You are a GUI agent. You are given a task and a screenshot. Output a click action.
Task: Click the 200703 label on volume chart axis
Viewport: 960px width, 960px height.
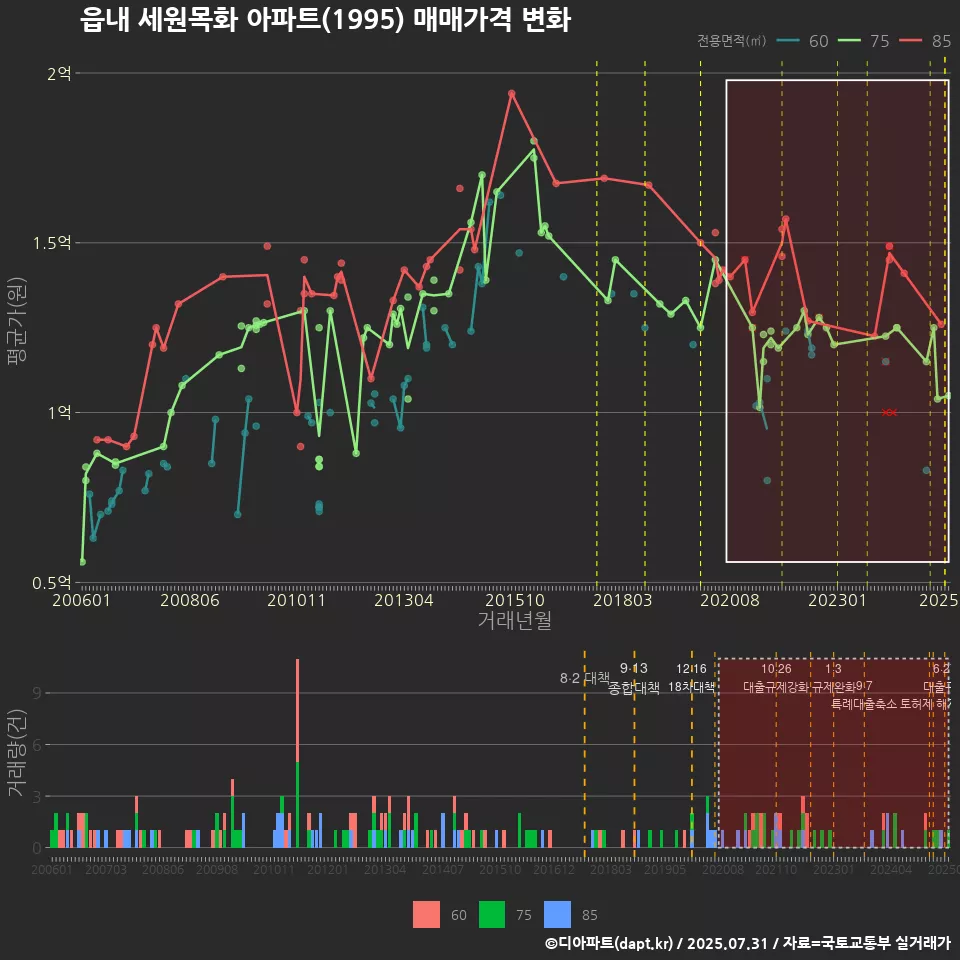click(x=106, y=869)
